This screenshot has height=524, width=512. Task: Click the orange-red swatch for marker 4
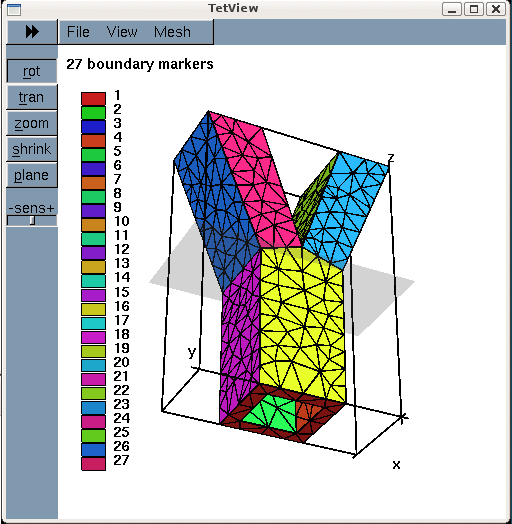click(x=94, y=141)
